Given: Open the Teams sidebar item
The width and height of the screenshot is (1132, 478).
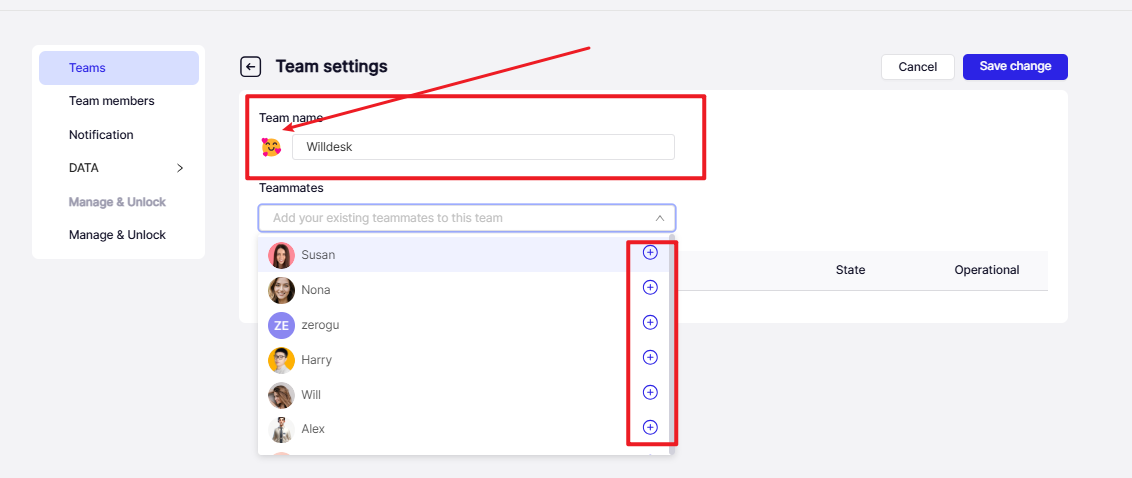Looking at the screenshot, I should [119, 68].
